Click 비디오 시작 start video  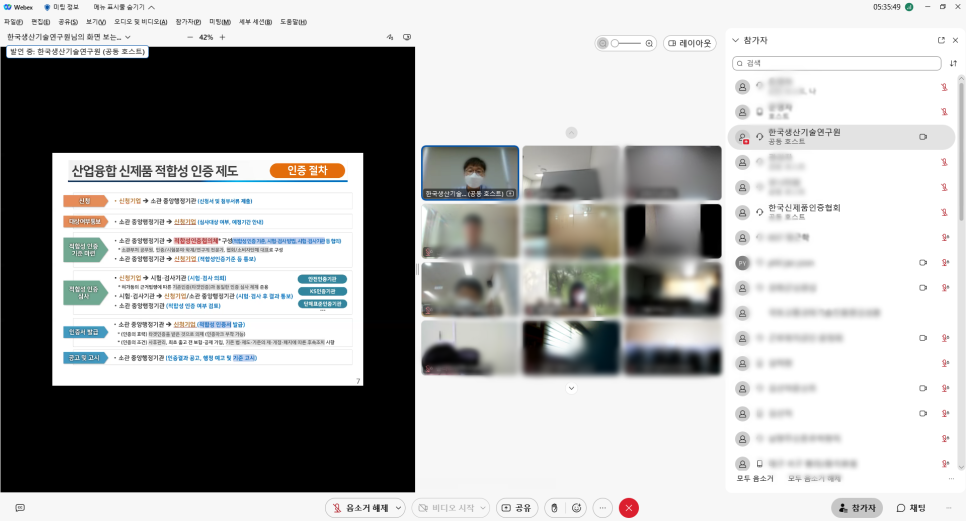click(x=445, y=507)
